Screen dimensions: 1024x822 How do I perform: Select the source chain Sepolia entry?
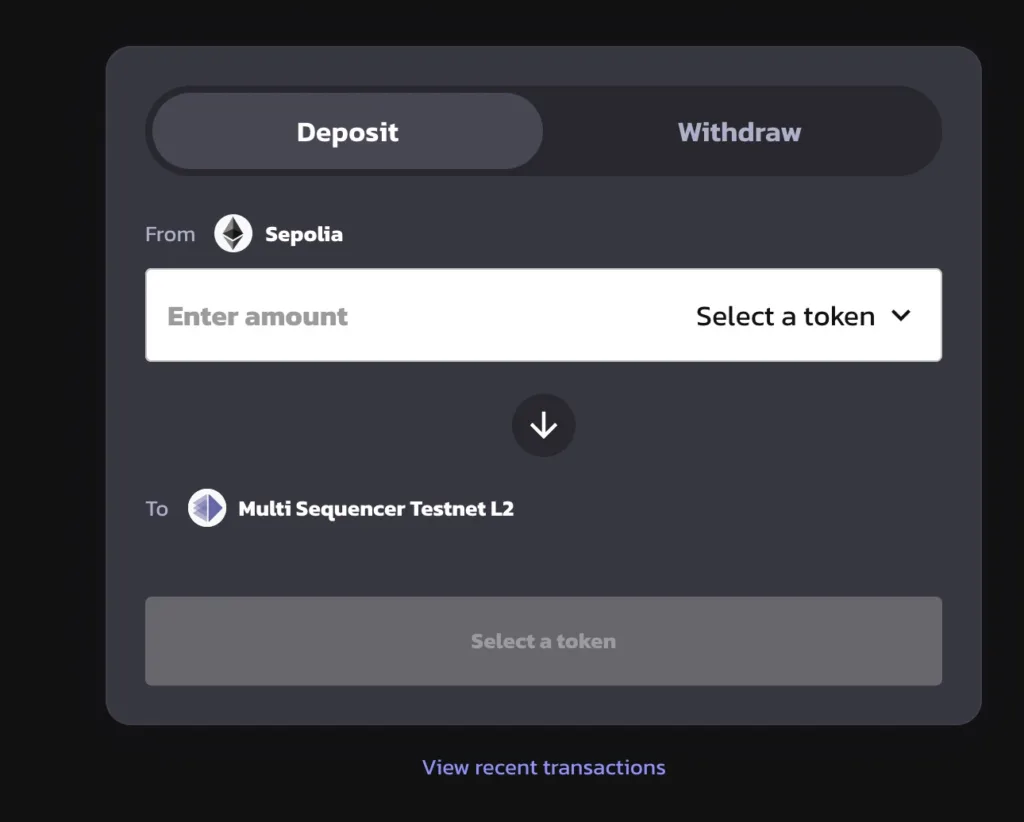(278, 234)
